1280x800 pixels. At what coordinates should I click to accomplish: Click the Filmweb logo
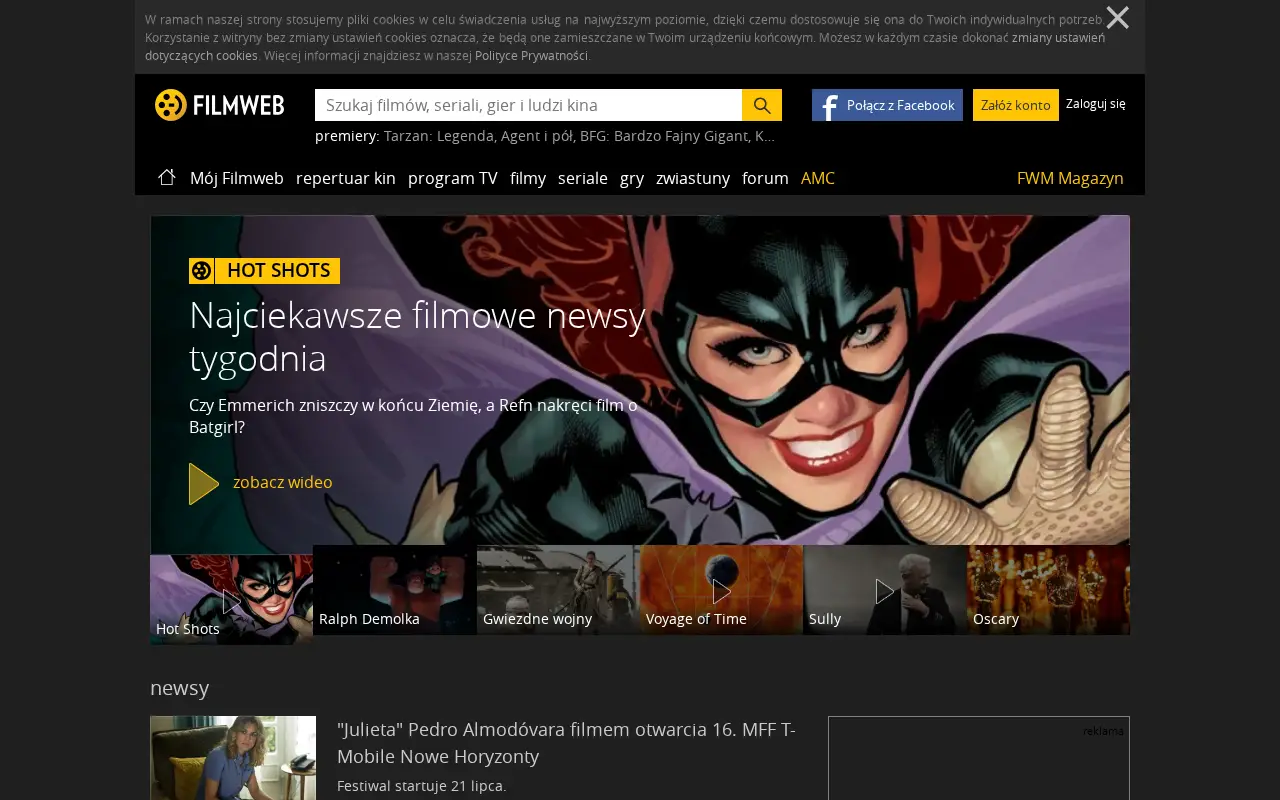220,105
